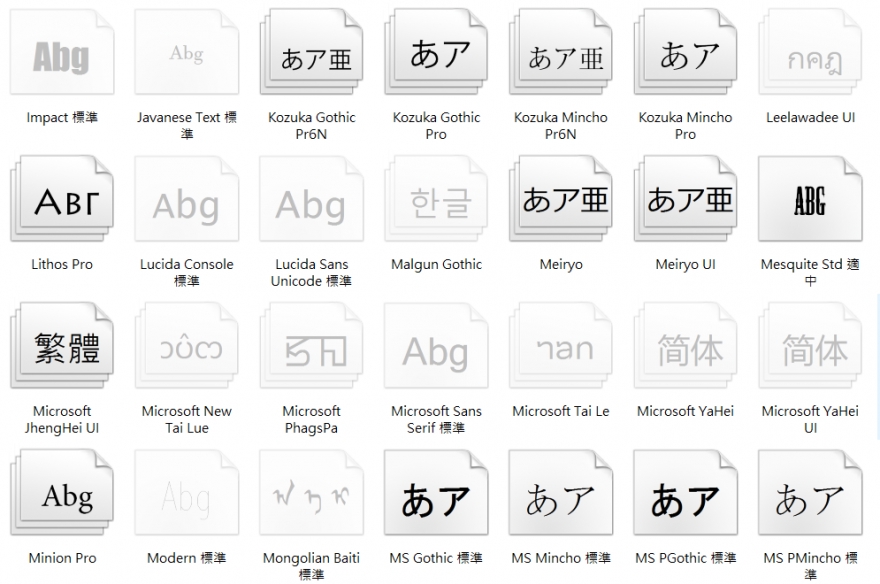
Task: Open the Microsoft JhengHei UI font family
Action: click(61, 350)
